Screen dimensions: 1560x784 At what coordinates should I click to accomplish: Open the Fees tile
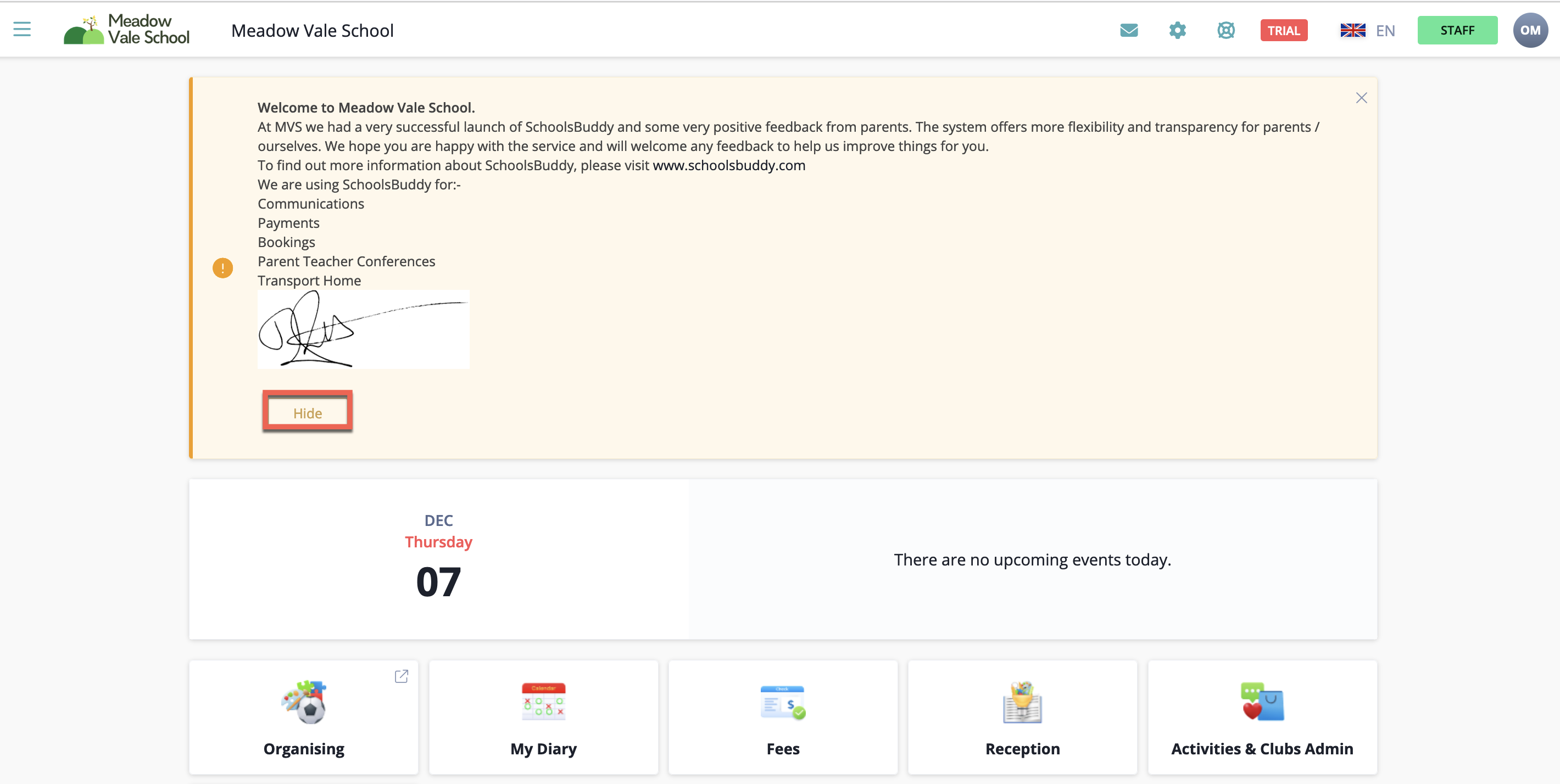coord(783,717)
